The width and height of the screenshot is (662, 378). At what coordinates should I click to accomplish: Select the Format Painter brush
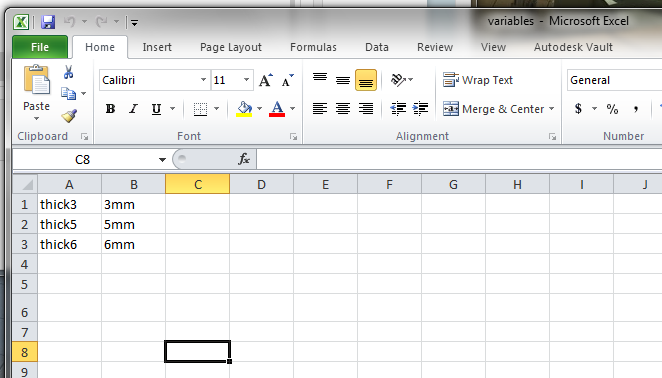69,116
